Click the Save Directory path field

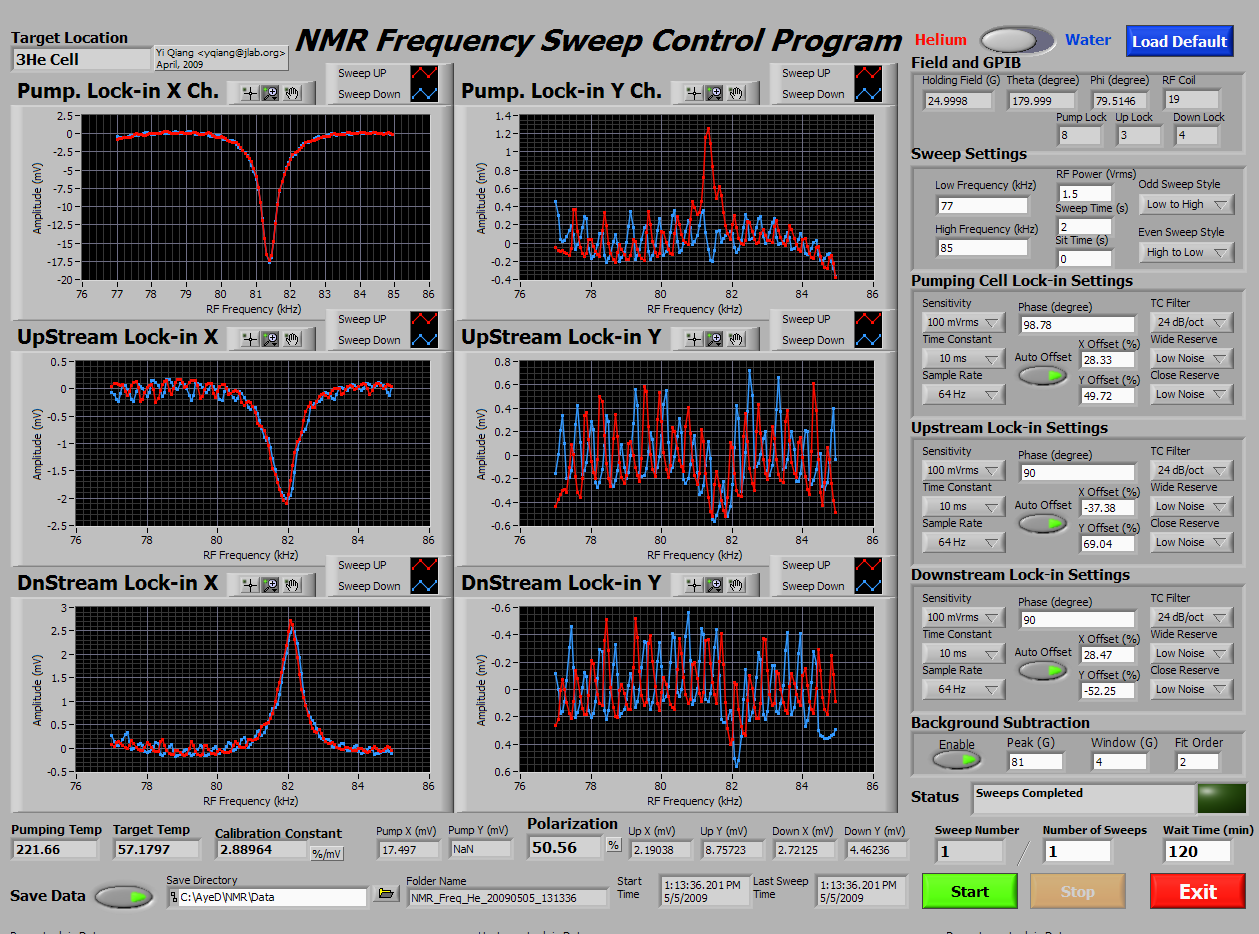(267, 897)
